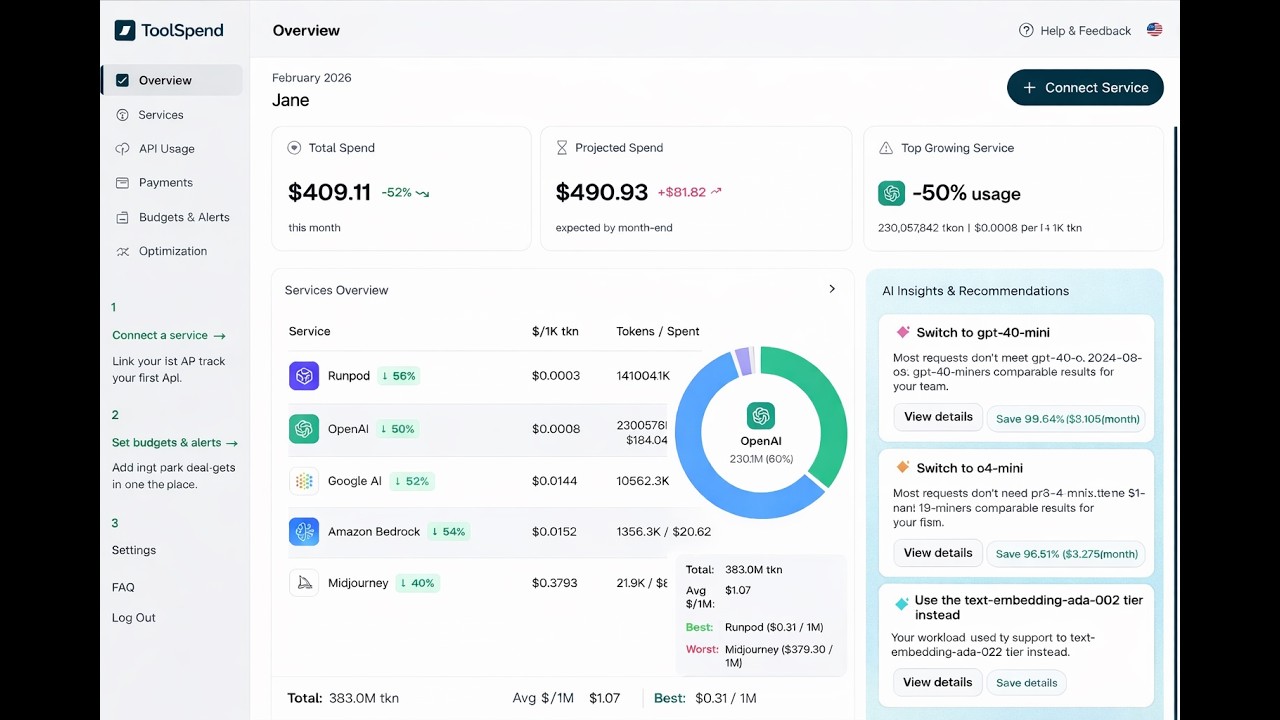This screenshot has width=1280, height=720.
Task: Follow the Set budgets & alerts link
Action: click(175, 442)
